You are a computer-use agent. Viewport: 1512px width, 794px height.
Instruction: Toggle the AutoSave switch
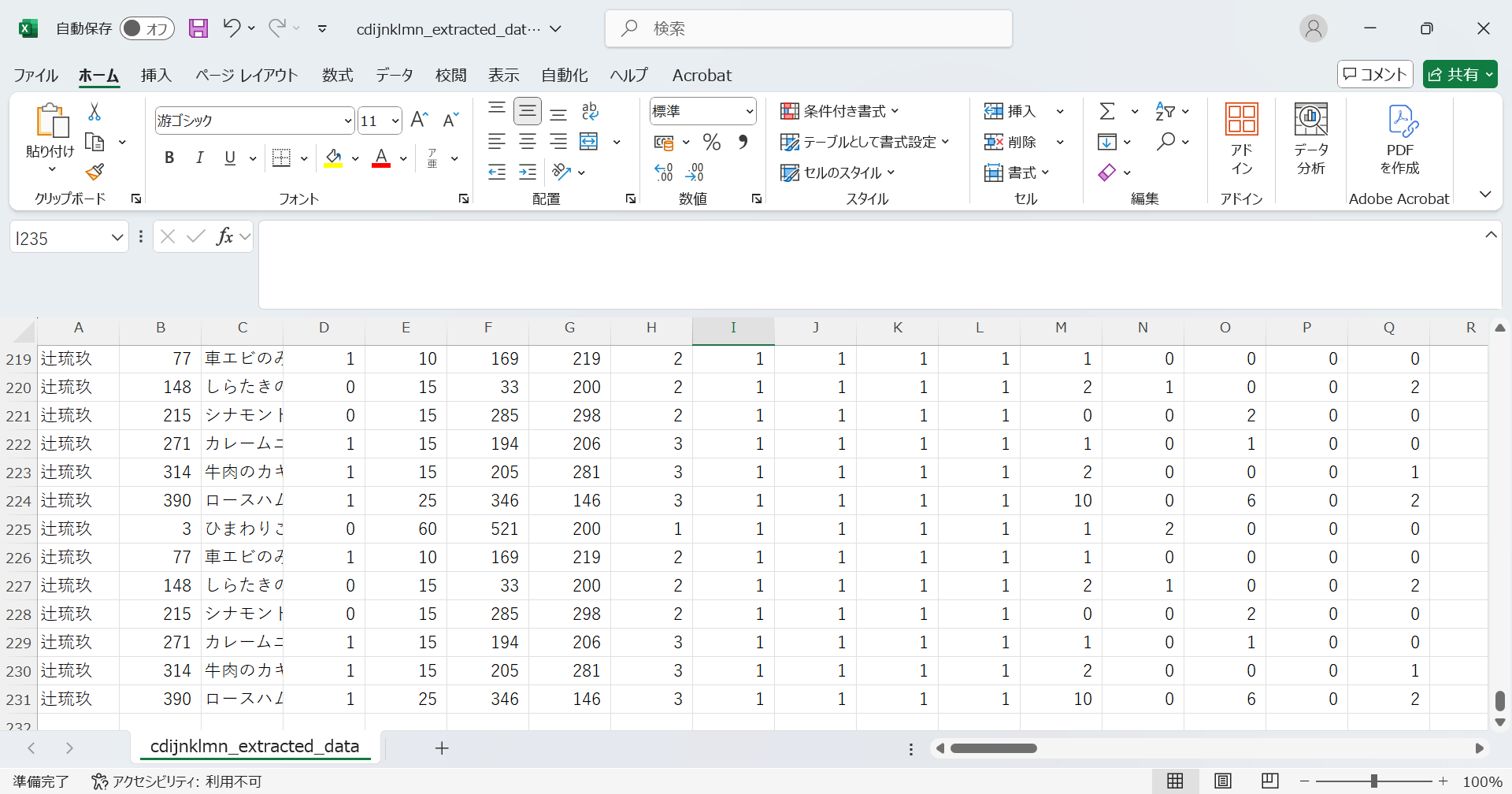click(146, 29)
